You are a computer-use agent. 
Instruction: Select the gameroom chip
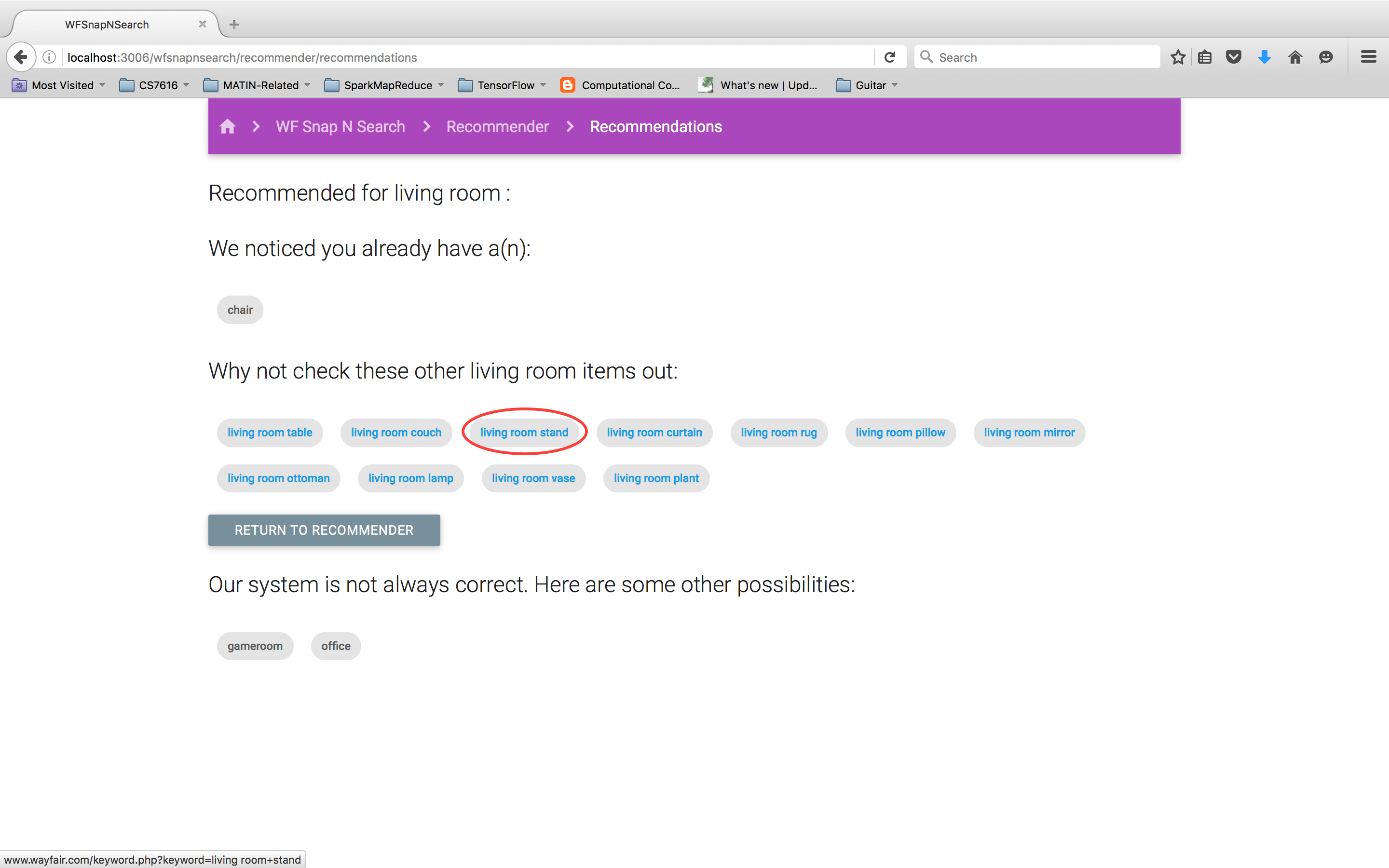coord(255,646)
